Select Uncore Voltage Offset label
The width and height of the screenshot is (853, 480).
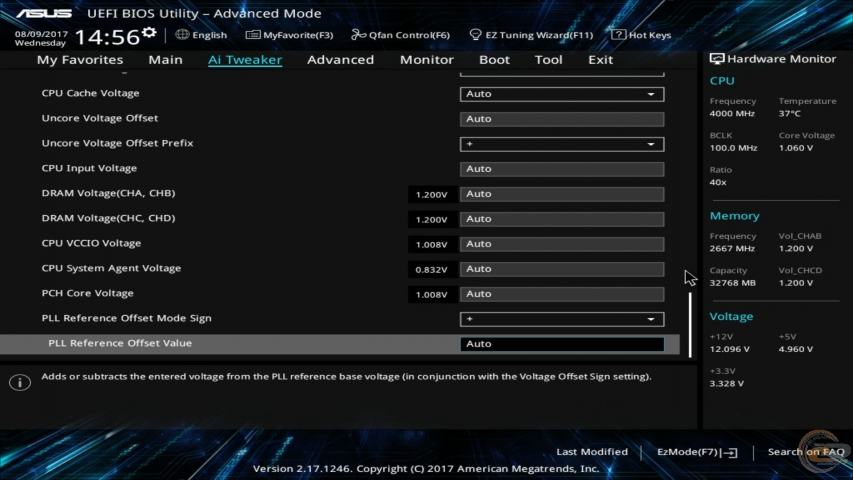tap(100, 118)
